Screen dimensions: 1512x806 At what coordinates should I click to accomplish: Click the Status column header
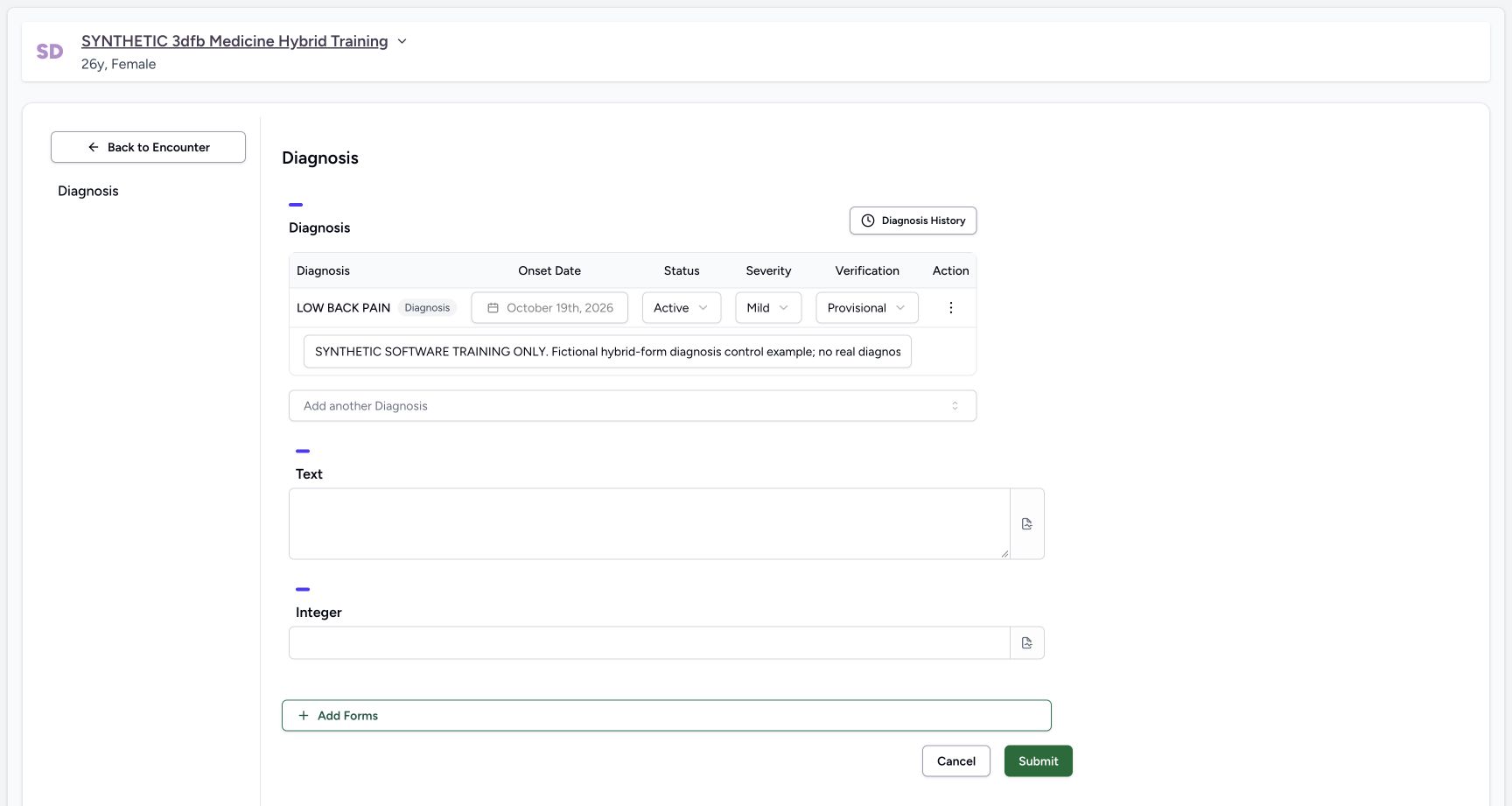[682, 271]
